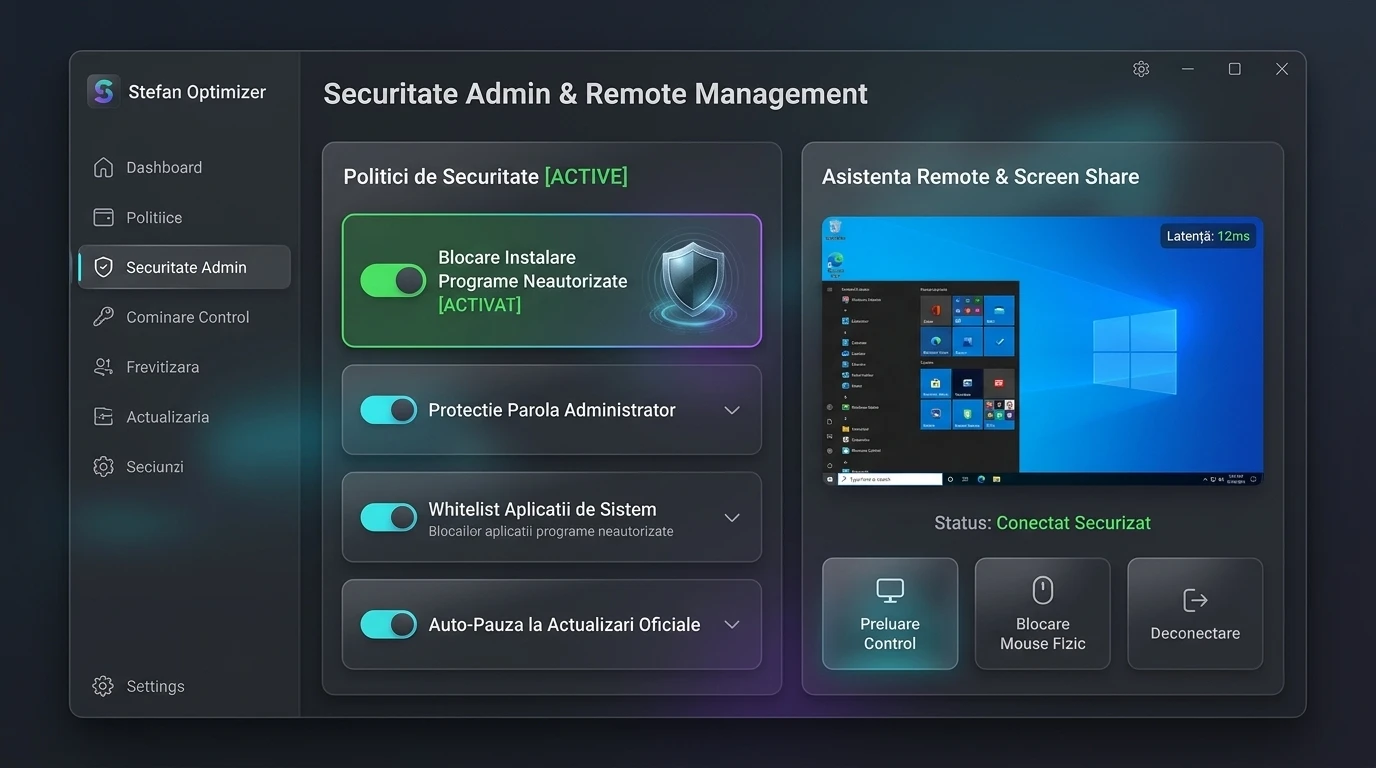Click the Frevitizara user icon
The width and height of the screenshot is (1376, 768).
coord(103,367)
